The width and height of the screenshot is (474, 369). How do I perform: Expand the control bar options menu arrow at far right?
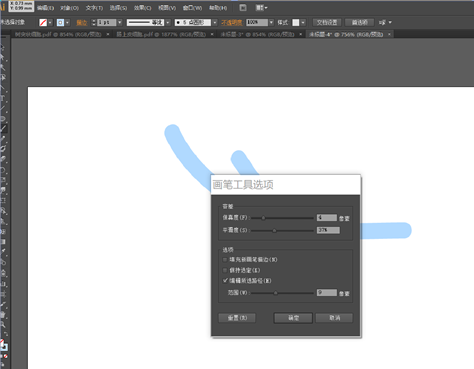pos(390,22)
